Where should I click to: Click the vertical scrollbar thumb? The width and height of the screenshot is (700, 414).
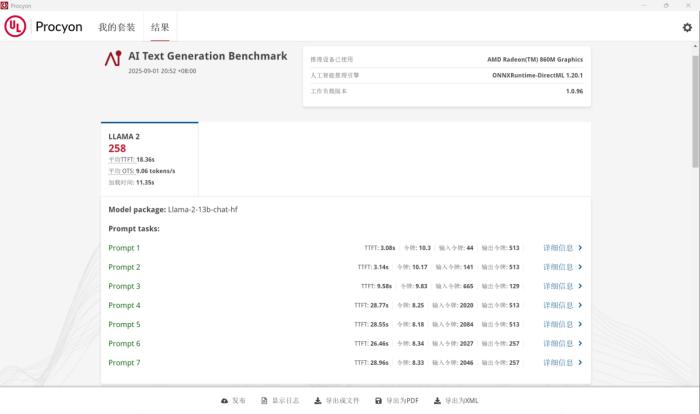(696, 112)
